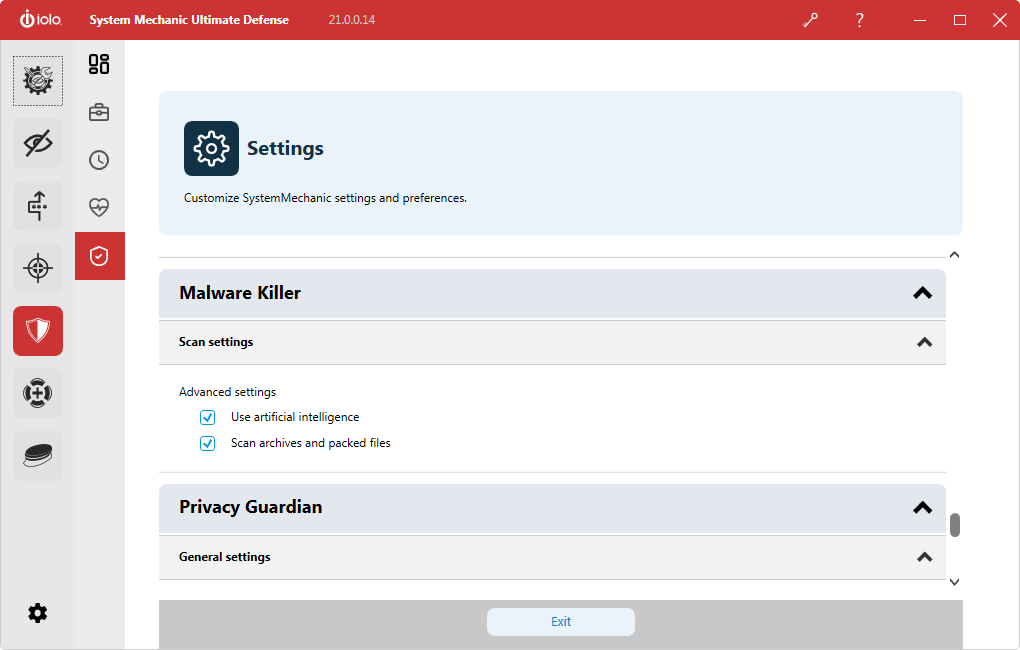Open settings via bottom-left gear icon
Screen dimensions: 1020x650
pyautogui.click(x=38, y=613)
